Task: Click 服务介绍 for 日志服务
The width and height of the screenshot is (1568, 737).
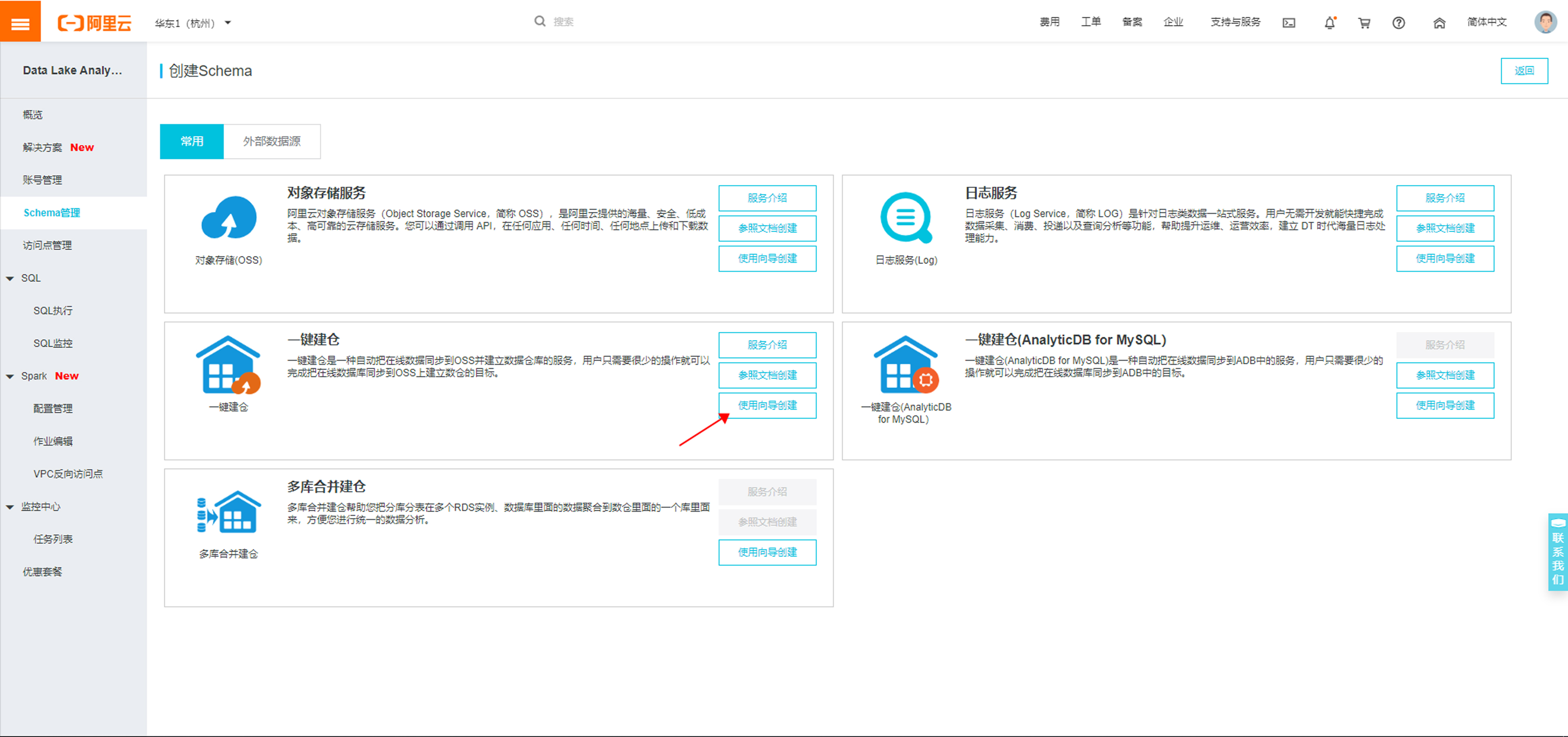Action: (1445, 198)
